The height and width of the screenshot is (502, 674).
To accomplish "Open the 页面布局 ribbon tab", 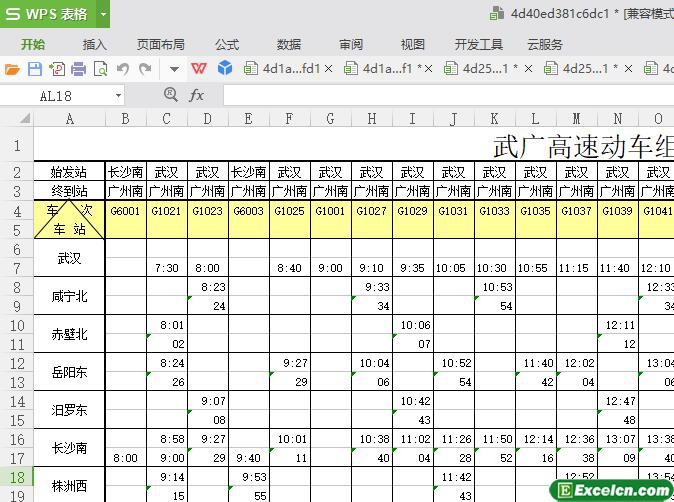I will (x=161, y=44).
